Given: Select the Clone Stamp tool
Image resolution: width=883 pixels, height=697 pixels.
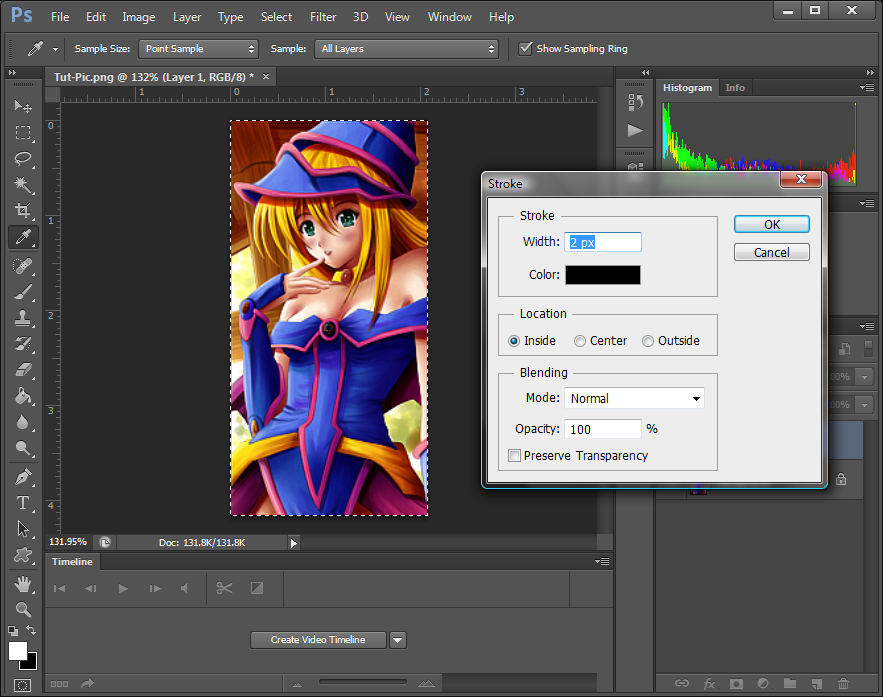Looking at the screenshot, I should tap(23, 319).
